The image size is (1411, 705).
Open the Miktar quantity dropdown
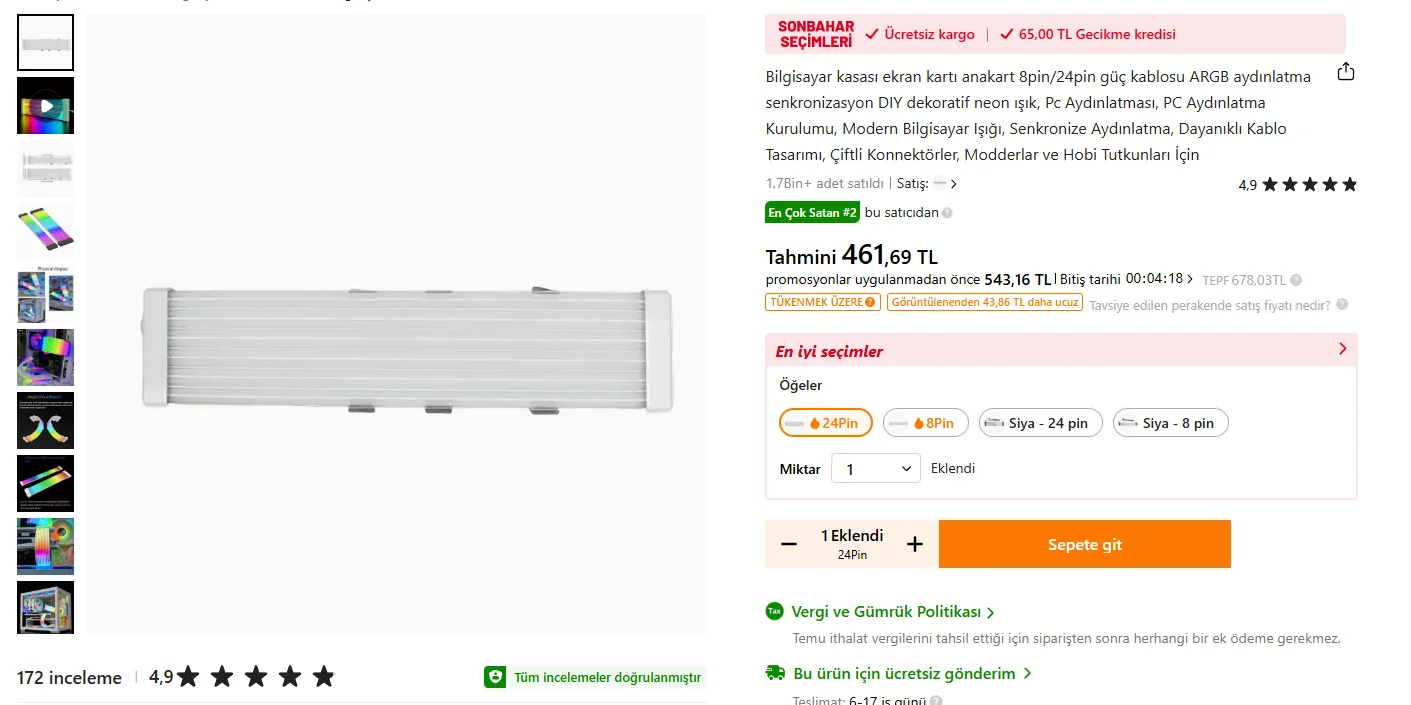coord(876,468)
